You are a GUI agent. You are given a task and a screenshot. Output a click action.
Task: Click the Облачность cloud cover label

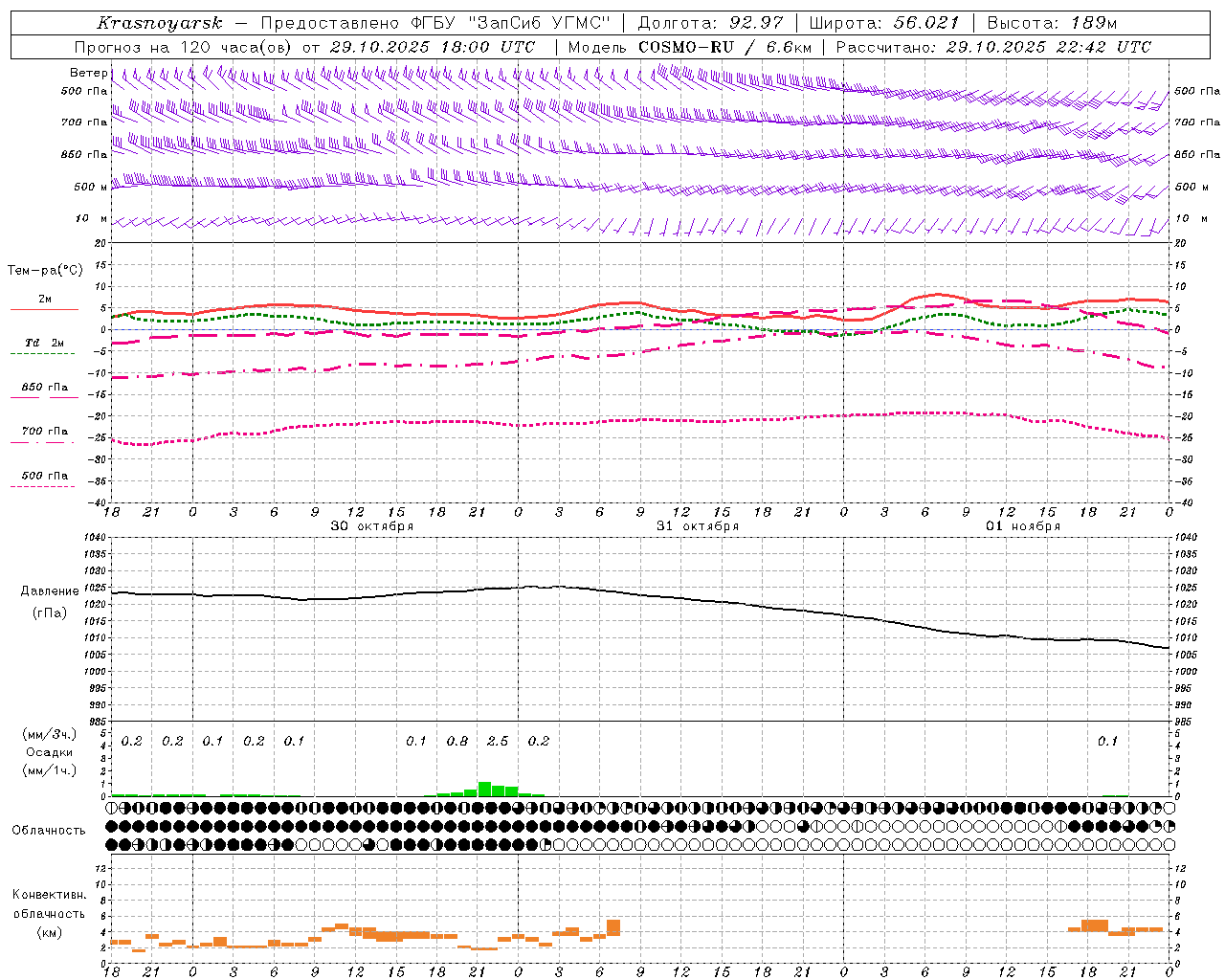49,831
